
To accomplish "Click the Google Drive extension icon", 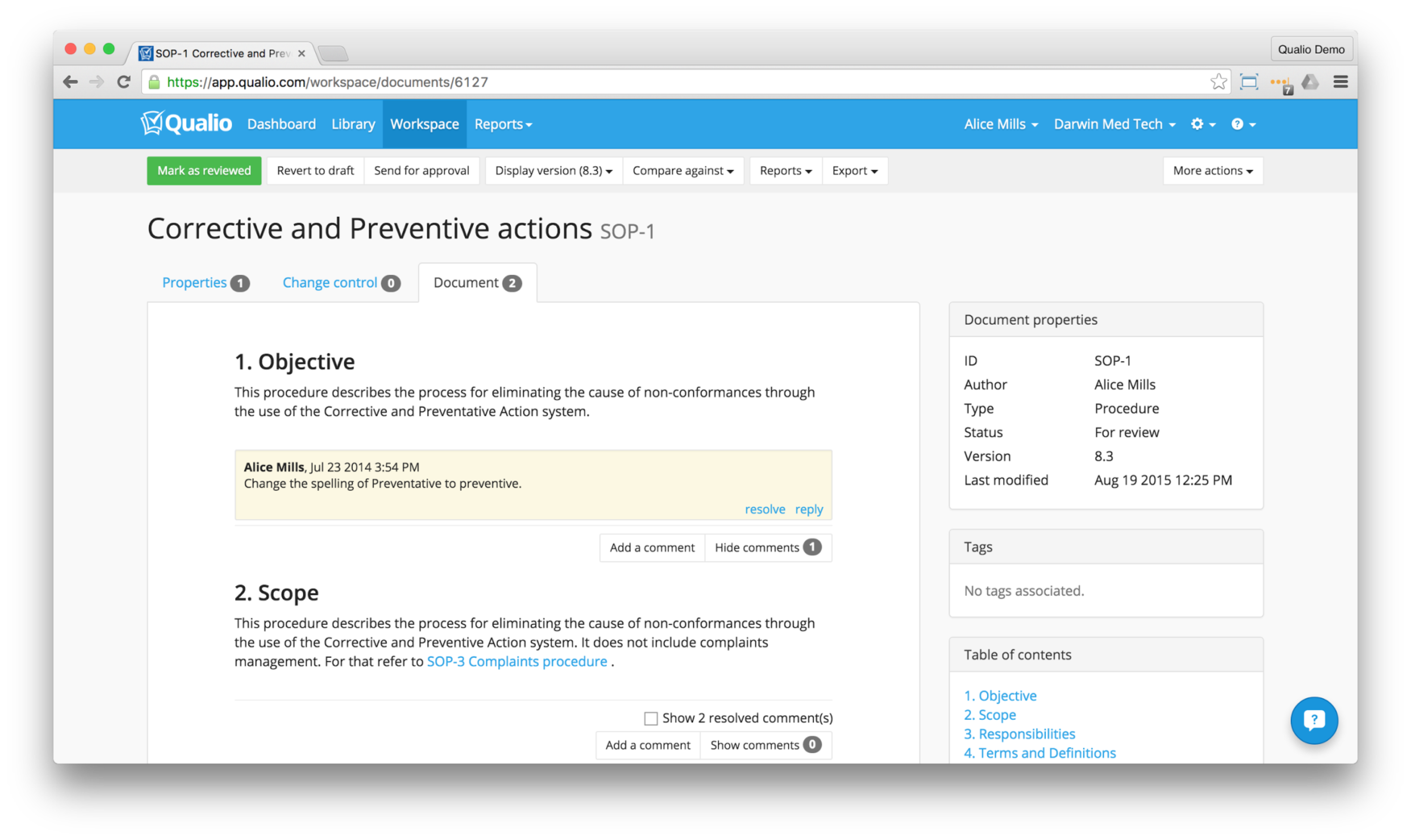I will coord(1310,82).
